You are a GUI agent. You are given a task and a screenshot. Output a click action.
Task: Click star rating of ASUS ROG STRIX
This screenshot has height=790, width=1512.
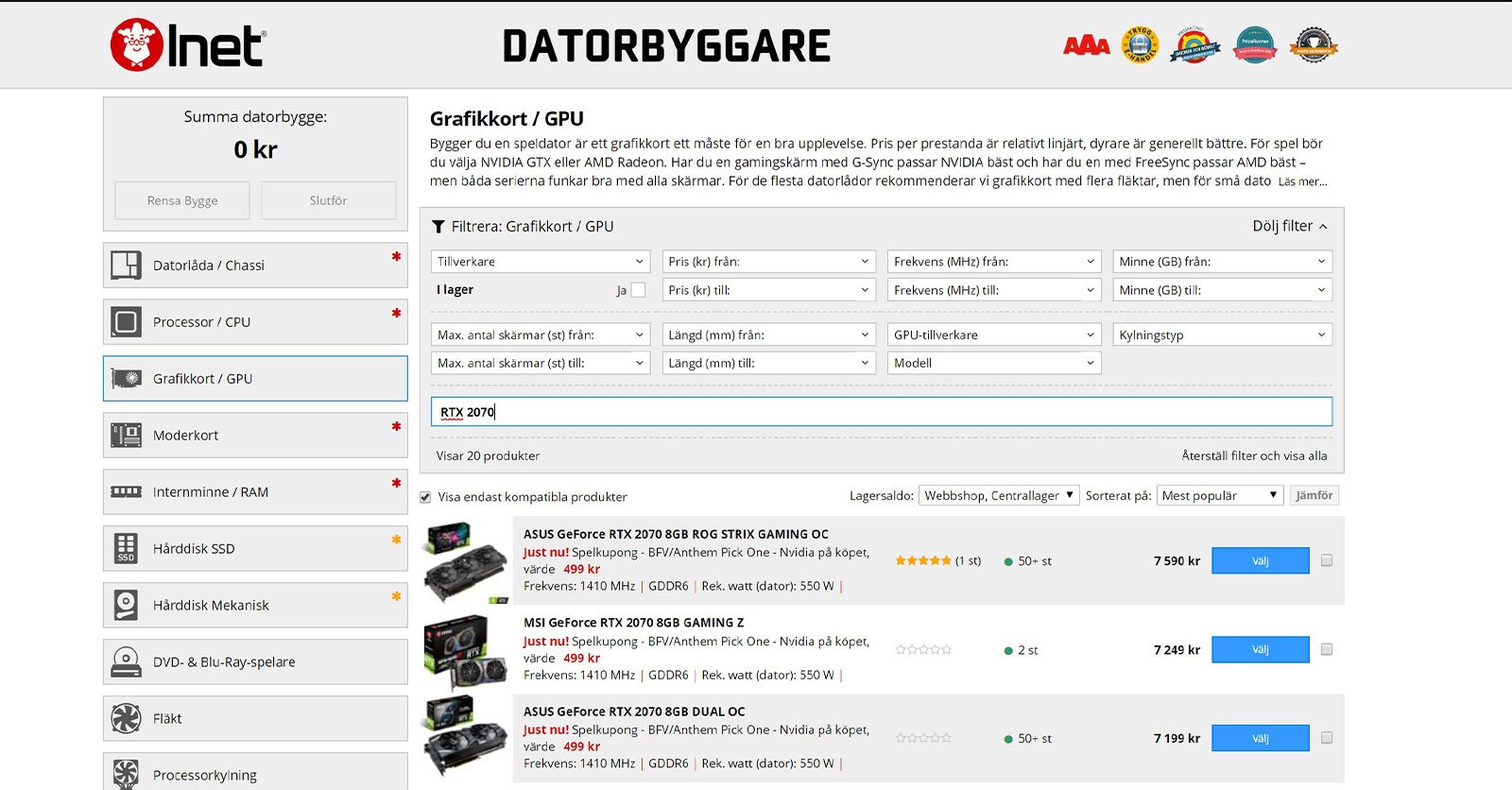[x=923, y=561]
